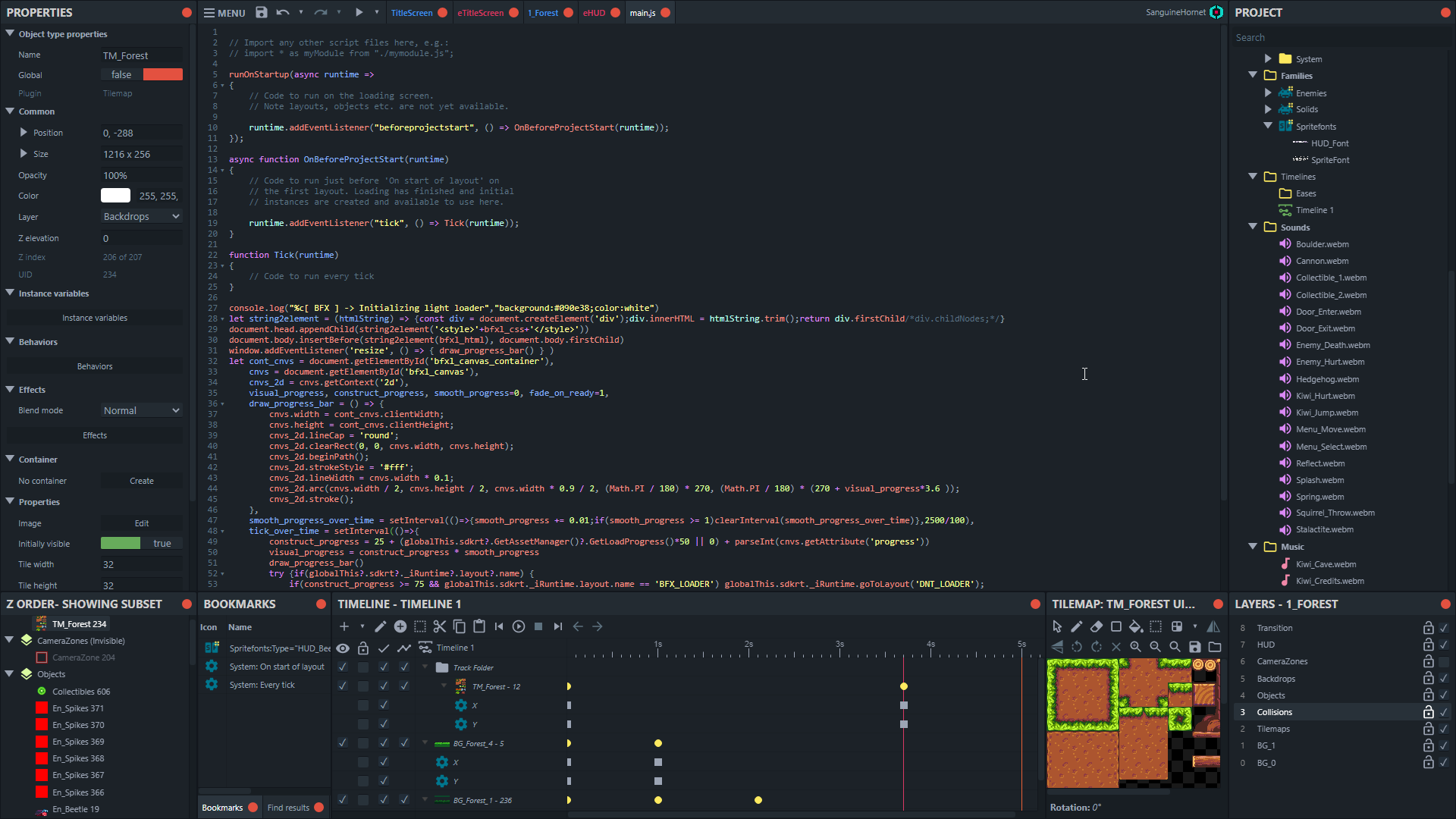Cut keyframes with the timeline scissors icon

click(439, 626)
